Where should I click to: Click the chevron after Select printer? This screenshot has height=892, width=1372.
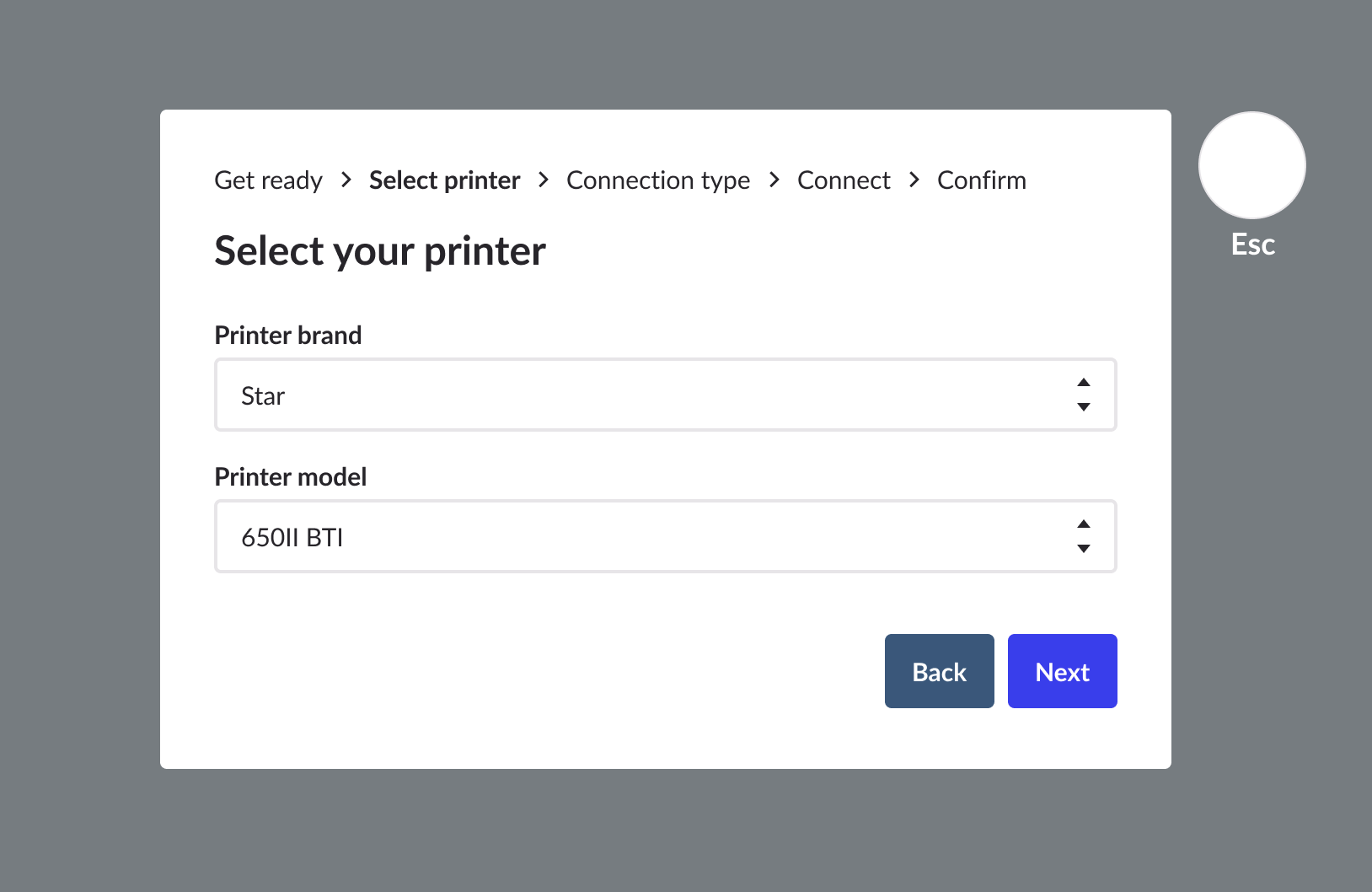coord(544,180)
